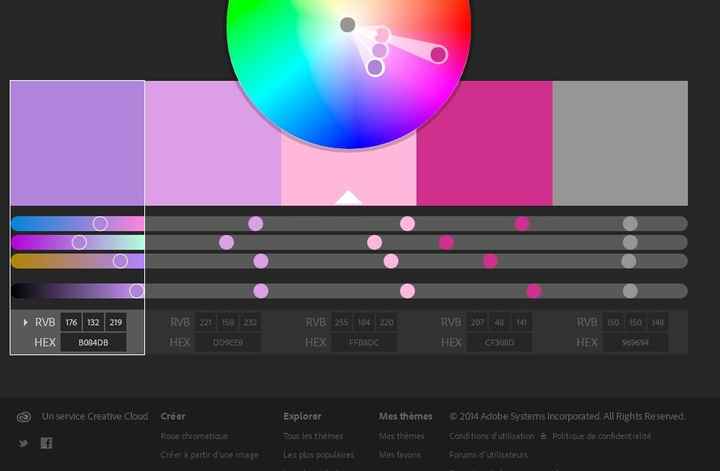Click the HEX field showing B084DB
The height and width of the screenshot is (471, 720).
click(x=93, y=342)
